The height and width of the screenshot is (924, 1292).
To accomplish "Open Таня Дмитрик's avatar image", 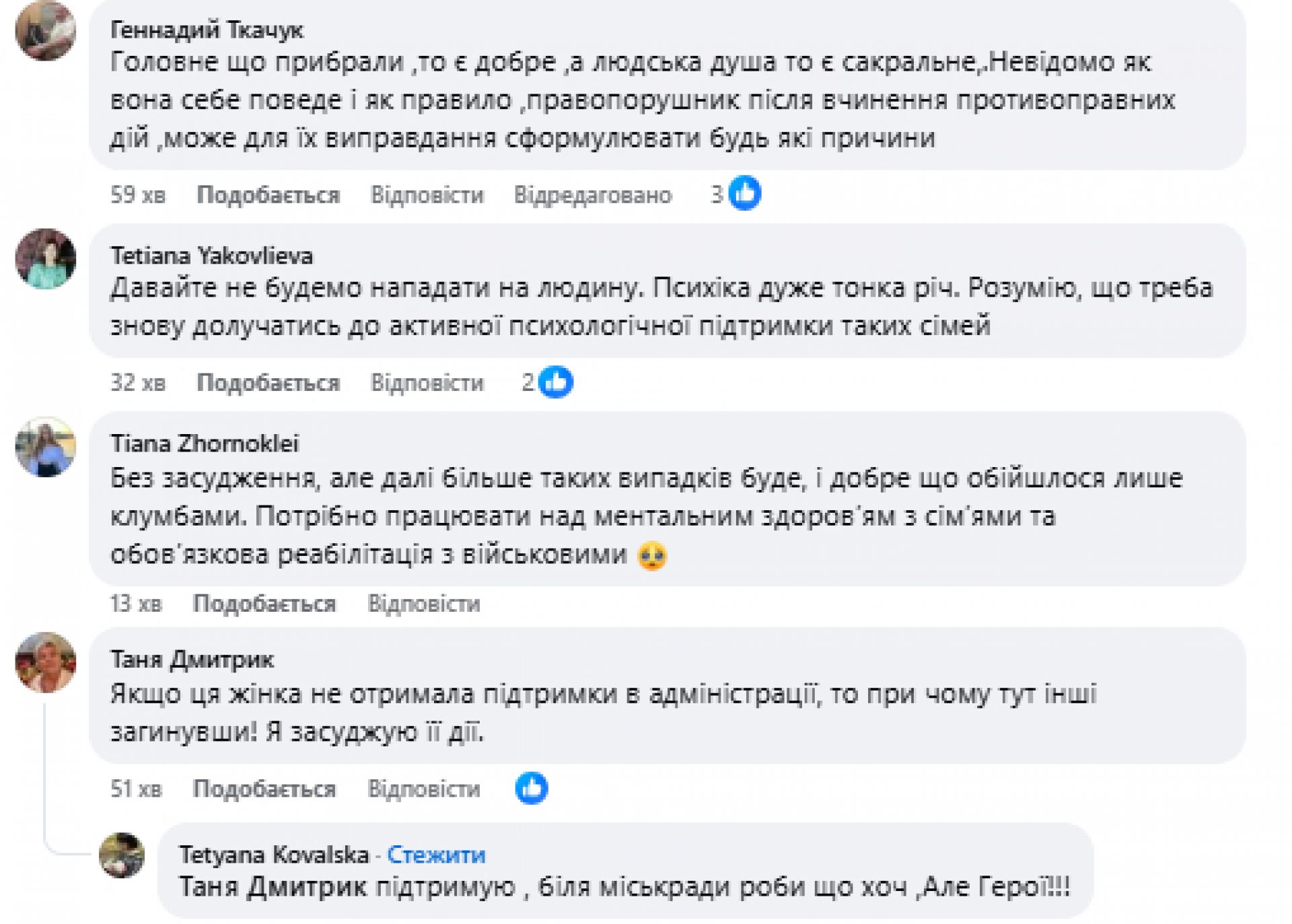I will [46, 662].
